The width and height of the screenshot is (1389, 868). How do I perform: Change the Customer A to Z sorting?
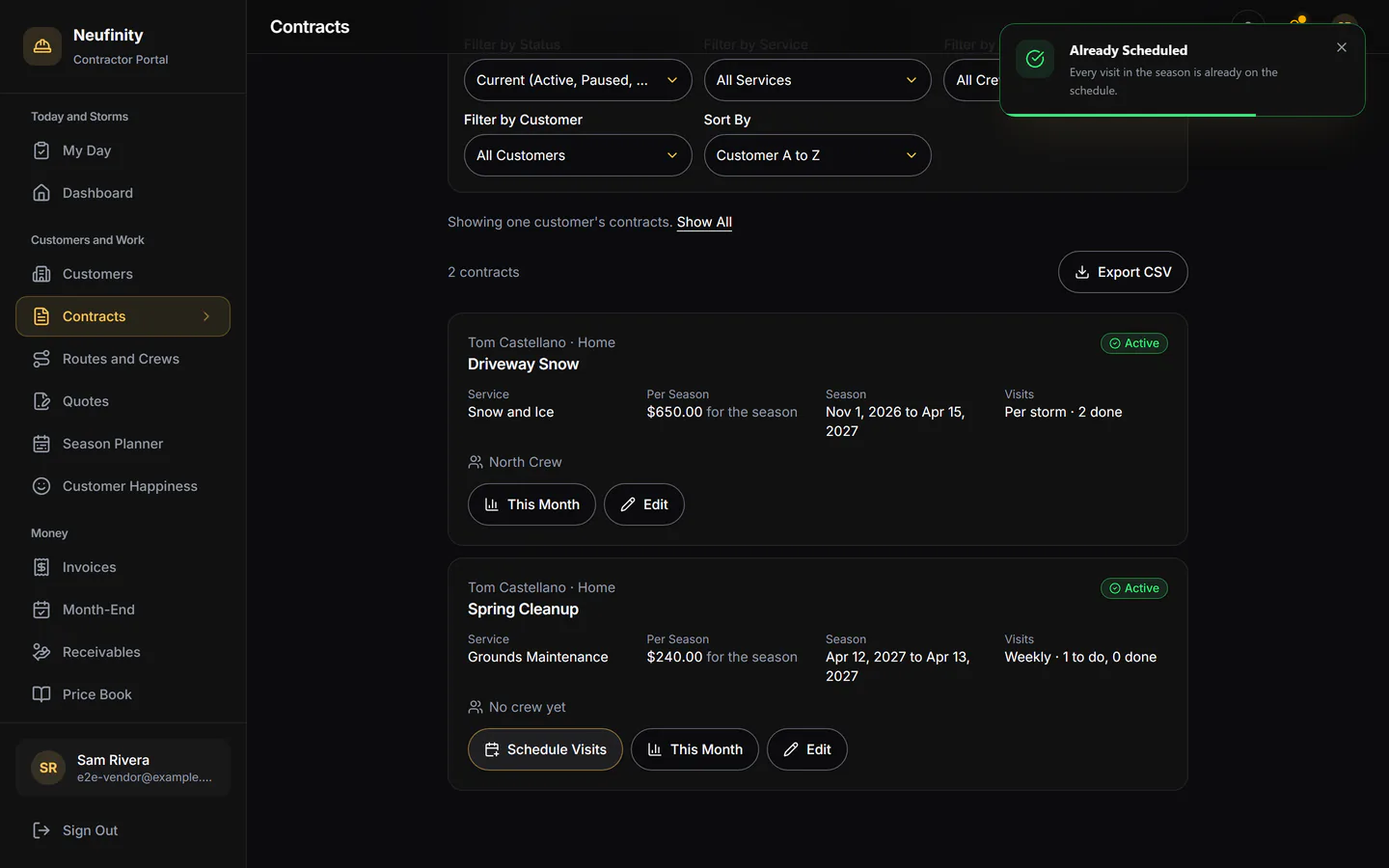click(x=817, y=155)
